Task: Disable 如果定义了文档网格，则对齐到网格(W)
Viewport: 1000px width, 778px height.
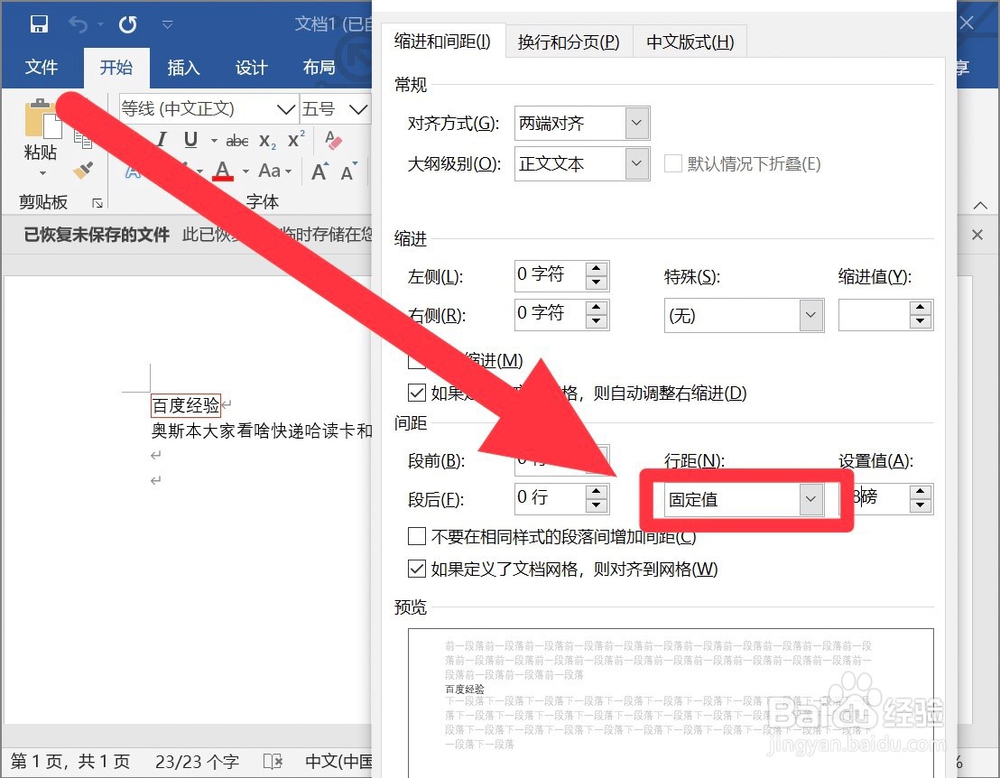Action: pos(417,569)
